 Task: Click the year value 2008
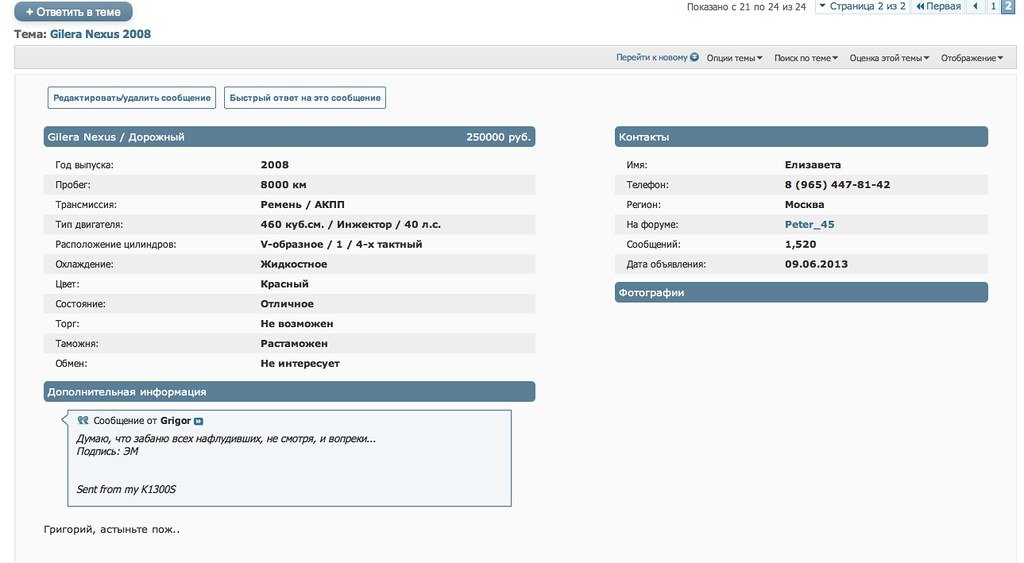point(274,165)
